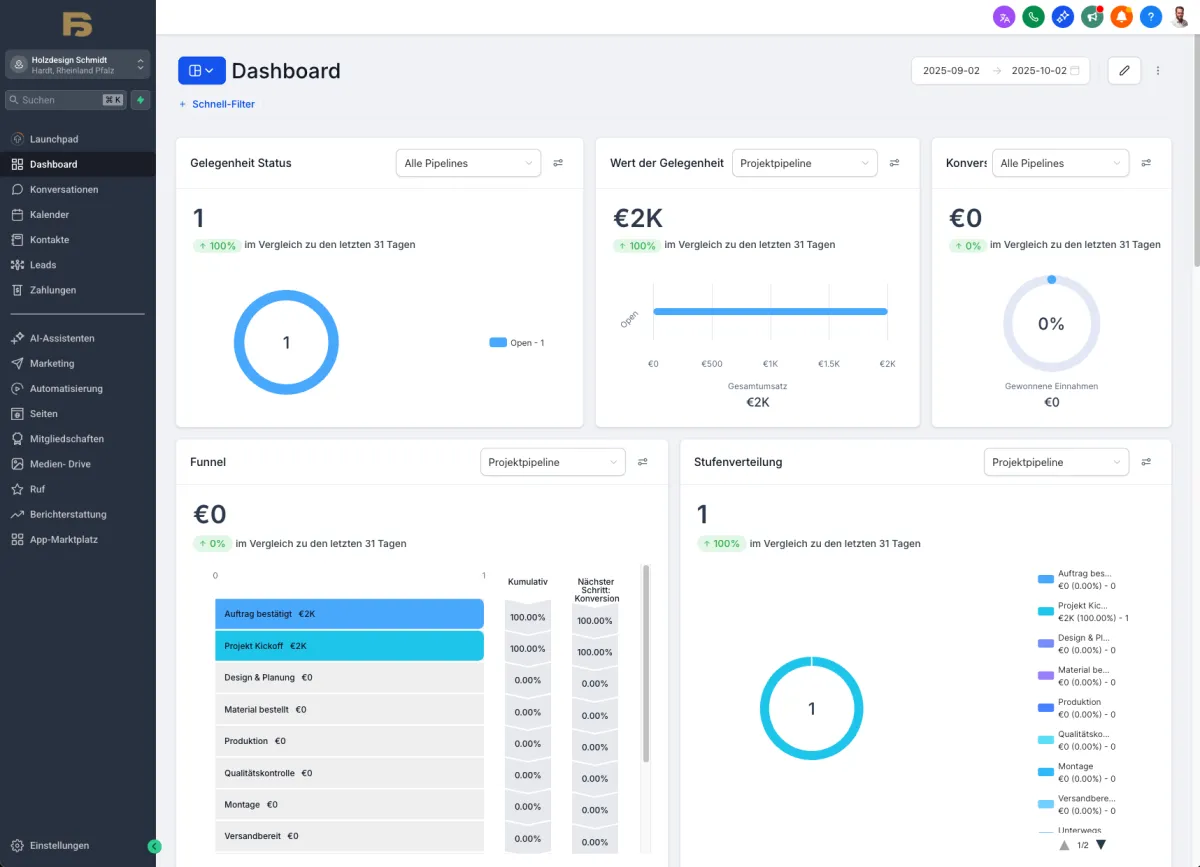Click the Material bestellt funnel row
This screenshot has height=867, width=1200.
349,709
